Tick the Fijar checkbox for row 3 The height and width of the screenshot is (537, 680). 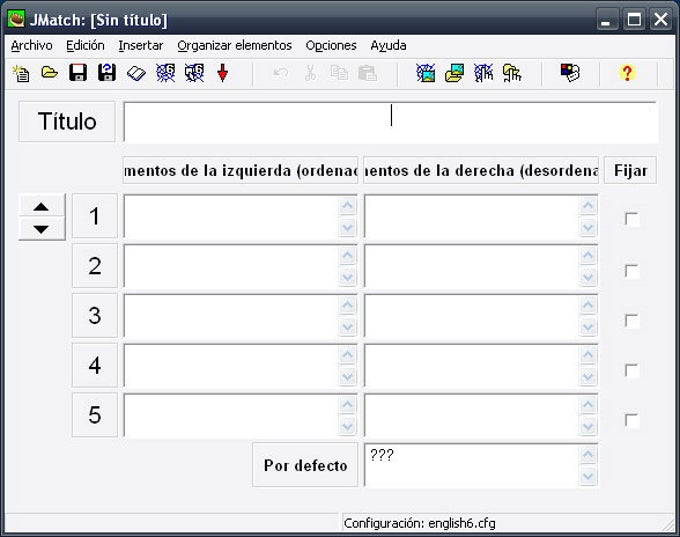coord(631,321)
